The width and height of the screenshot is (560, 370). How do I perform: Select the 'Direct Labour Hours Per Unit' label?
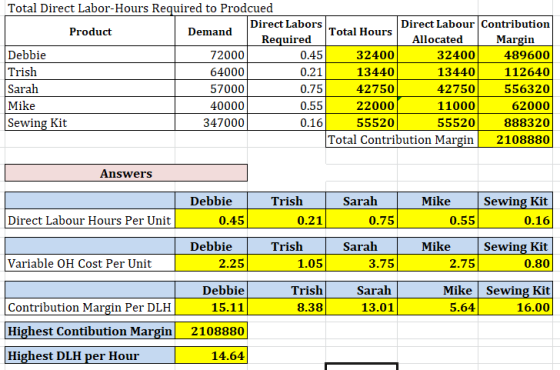(90, 220)
